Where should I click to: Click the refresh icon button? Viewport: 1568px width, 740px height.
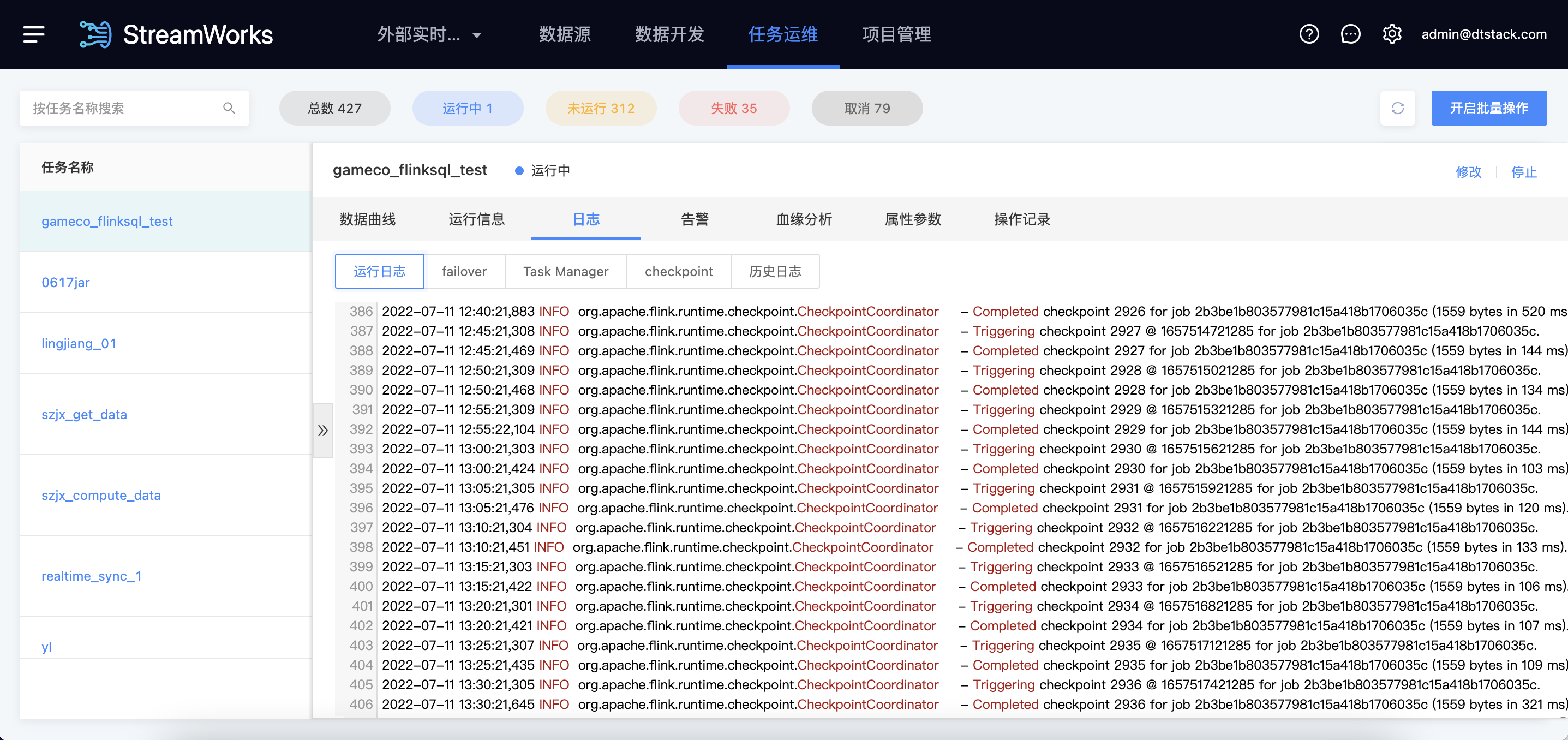coord(1398,108)
